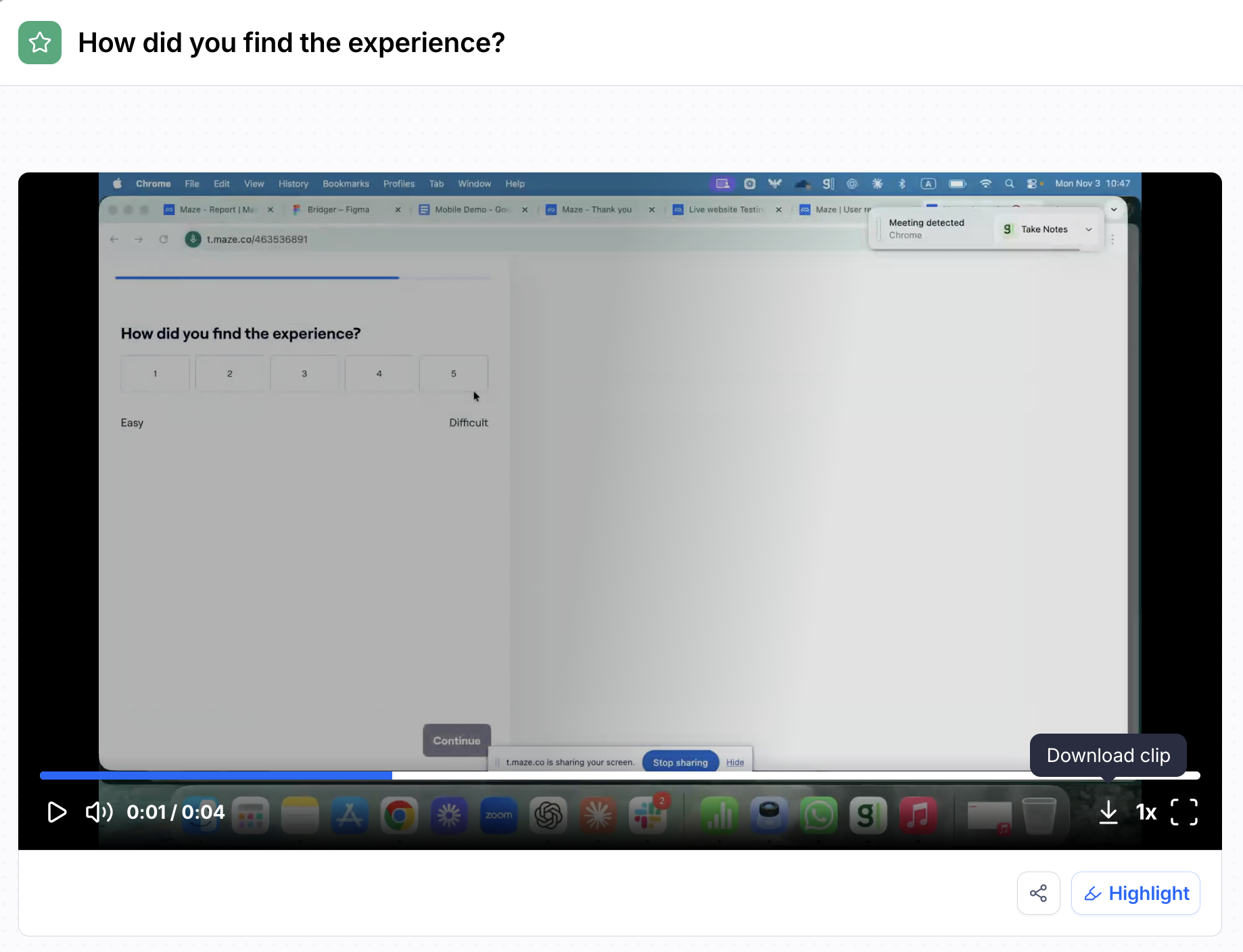Enter fullscreen mode for the video
This screenshot has height=952, width=1243.
pos(1183,812)
